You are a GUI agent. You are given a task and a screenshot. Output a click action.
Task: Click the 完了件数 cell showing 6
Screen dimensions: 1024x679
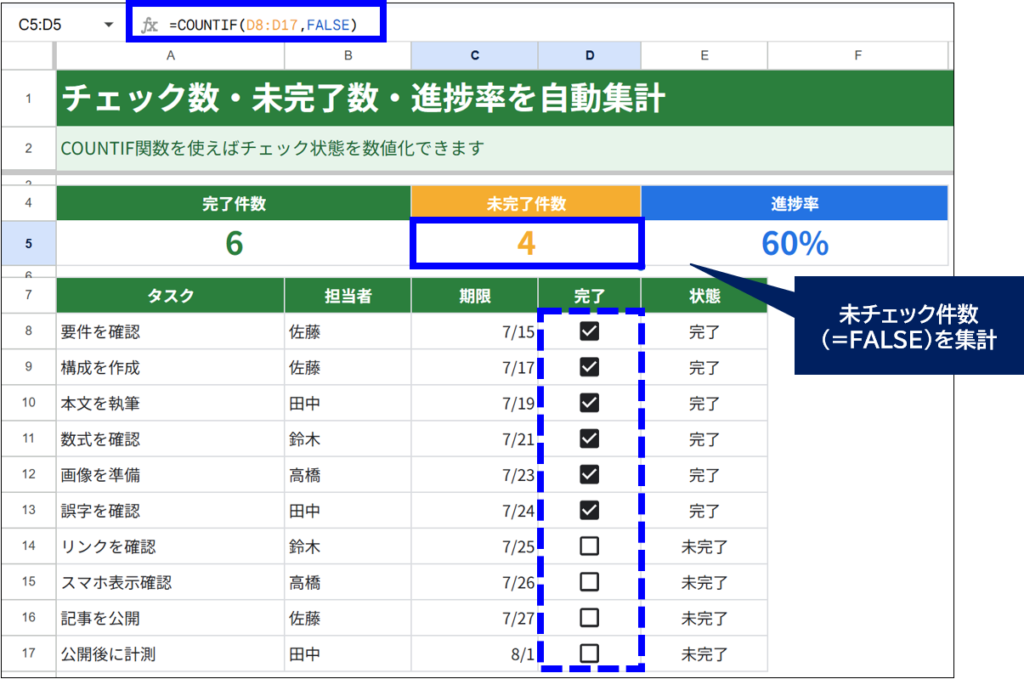234,244
